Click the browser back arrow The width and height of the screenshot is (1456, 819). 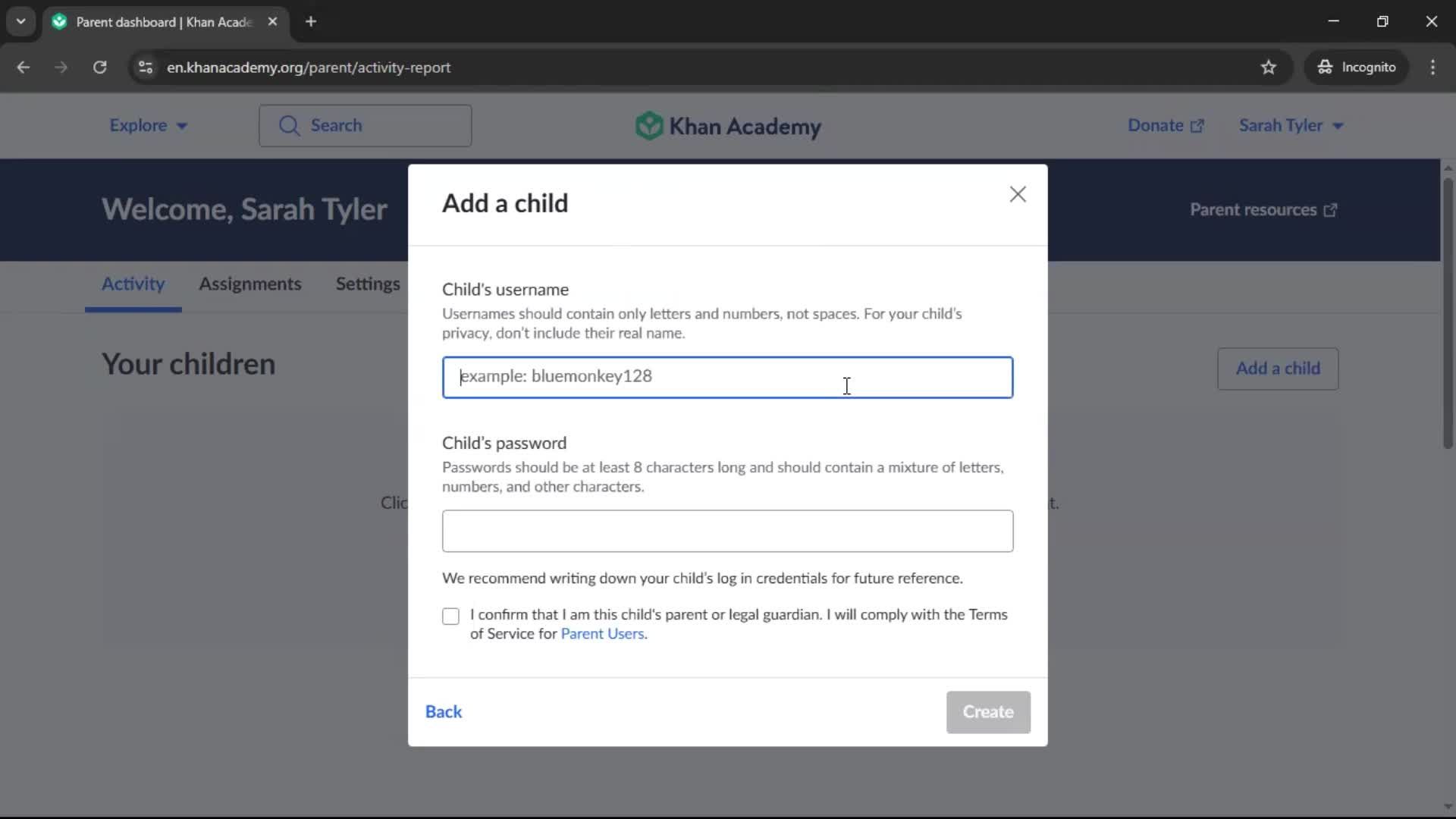[x=24, y=67]
